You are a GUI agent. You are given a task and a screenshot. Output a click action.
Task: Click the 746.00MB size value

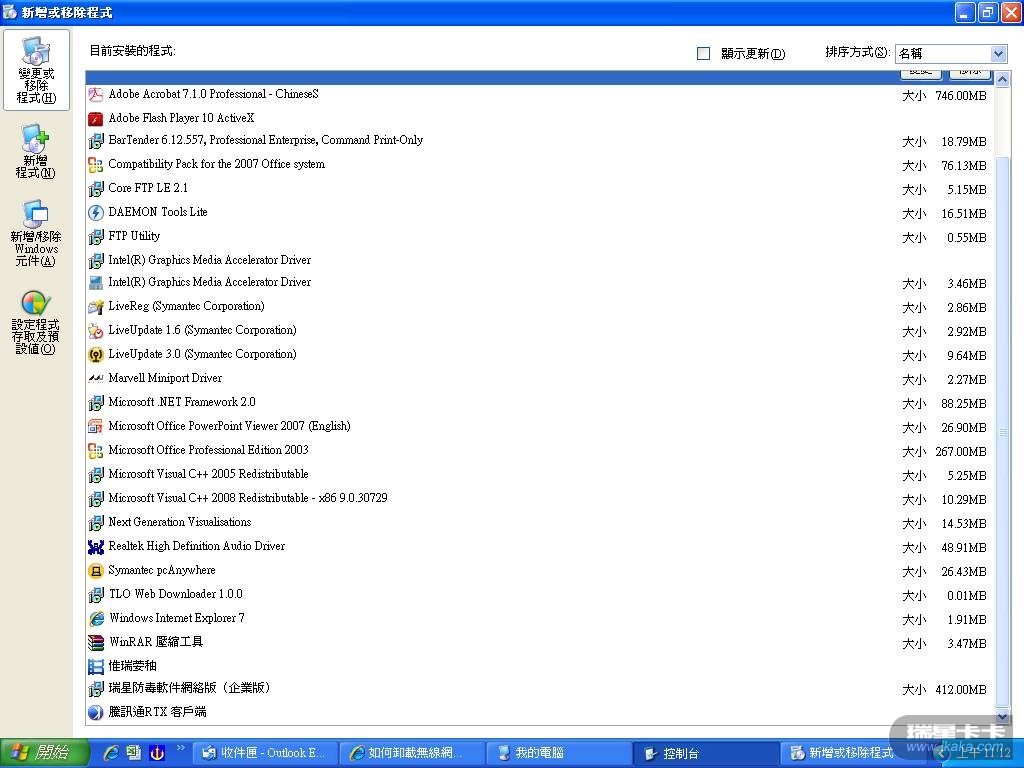[x=961, y=96]
